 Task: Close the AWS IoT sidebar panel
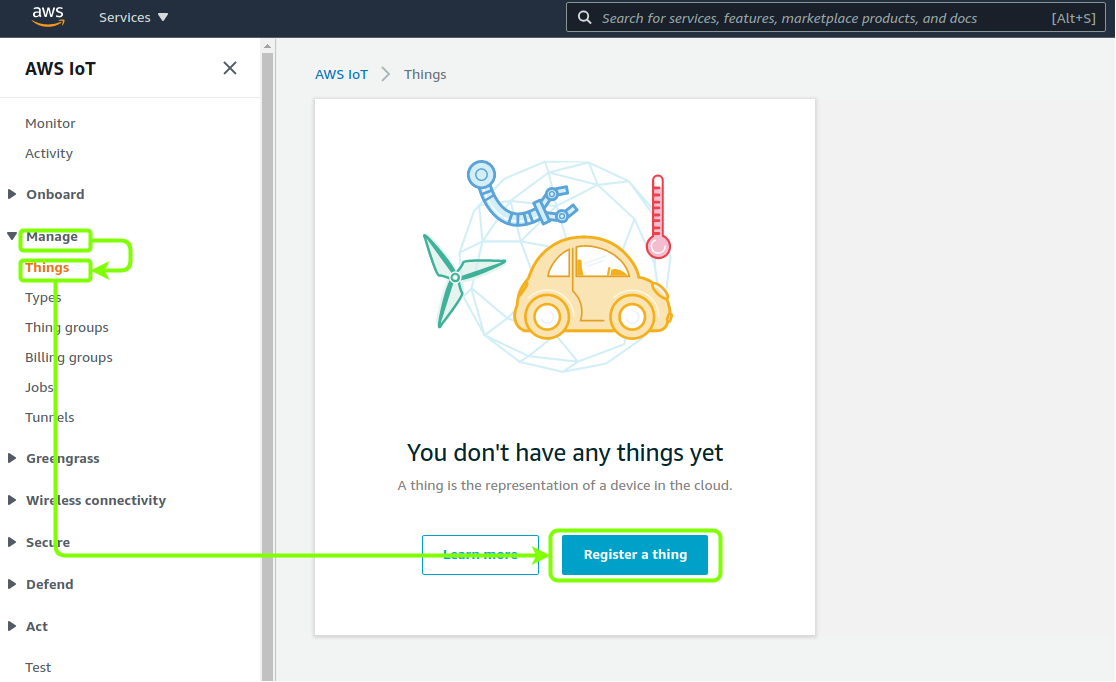230,68
